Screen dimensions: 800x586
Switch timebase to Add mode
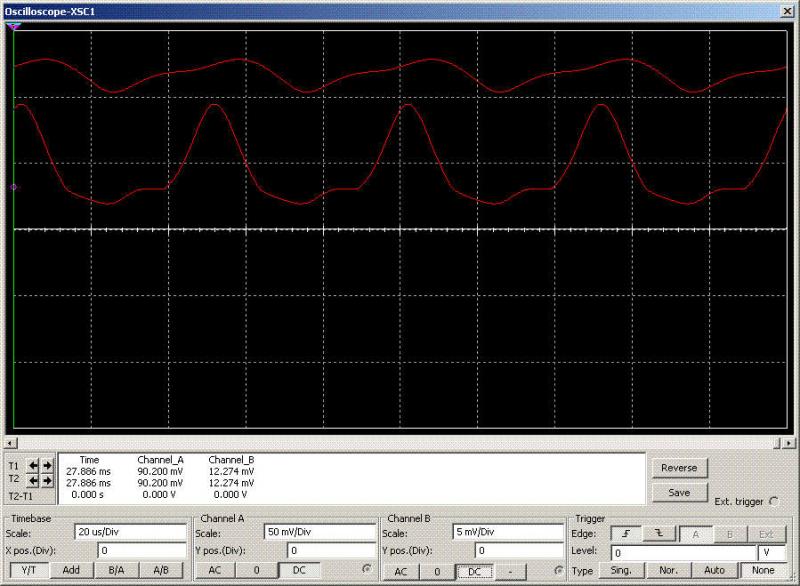71,570
